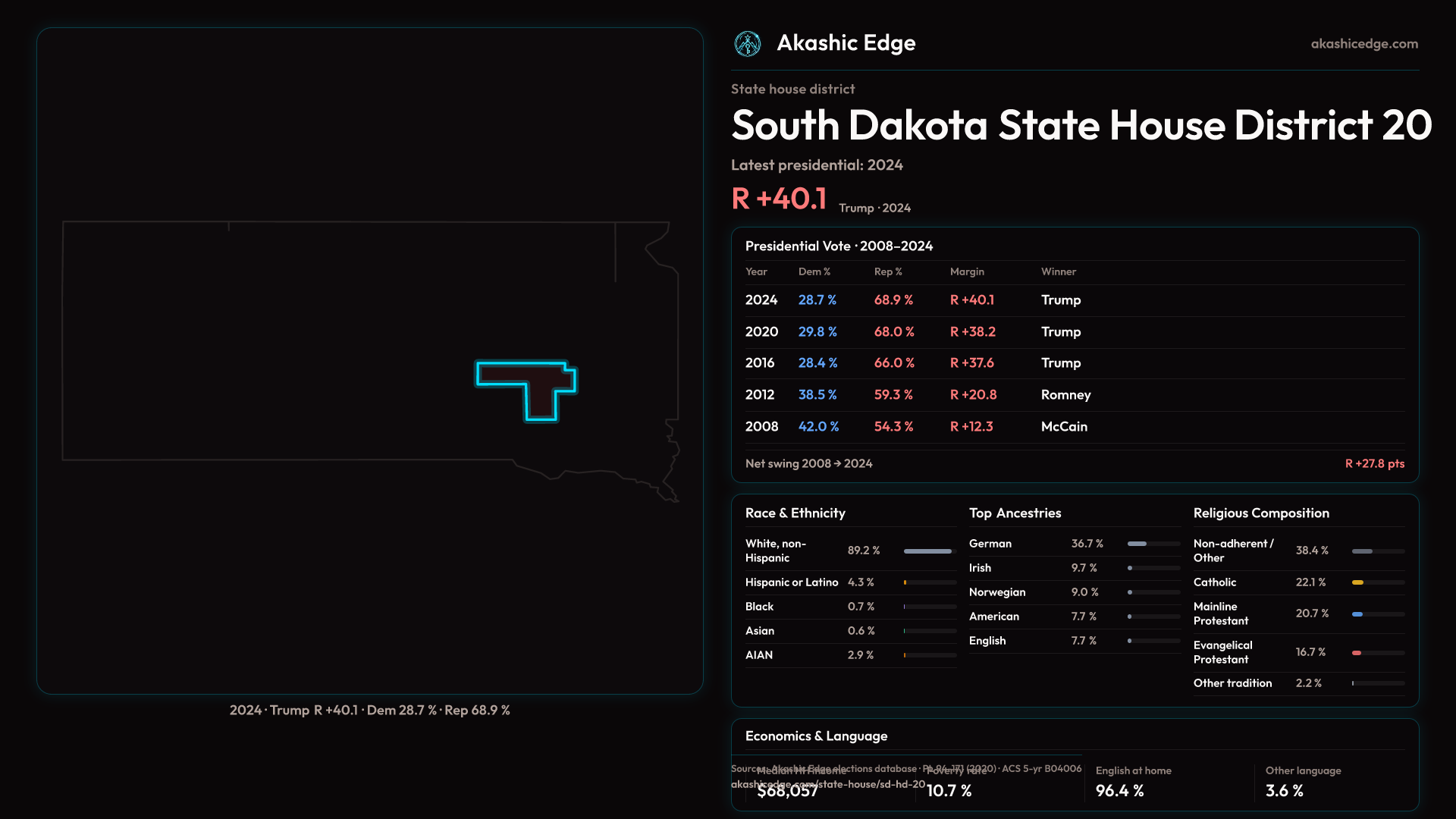Click the Evangelical Protestant red bar
Screen dimensions: 1456x819
[x=1357, y=653]
